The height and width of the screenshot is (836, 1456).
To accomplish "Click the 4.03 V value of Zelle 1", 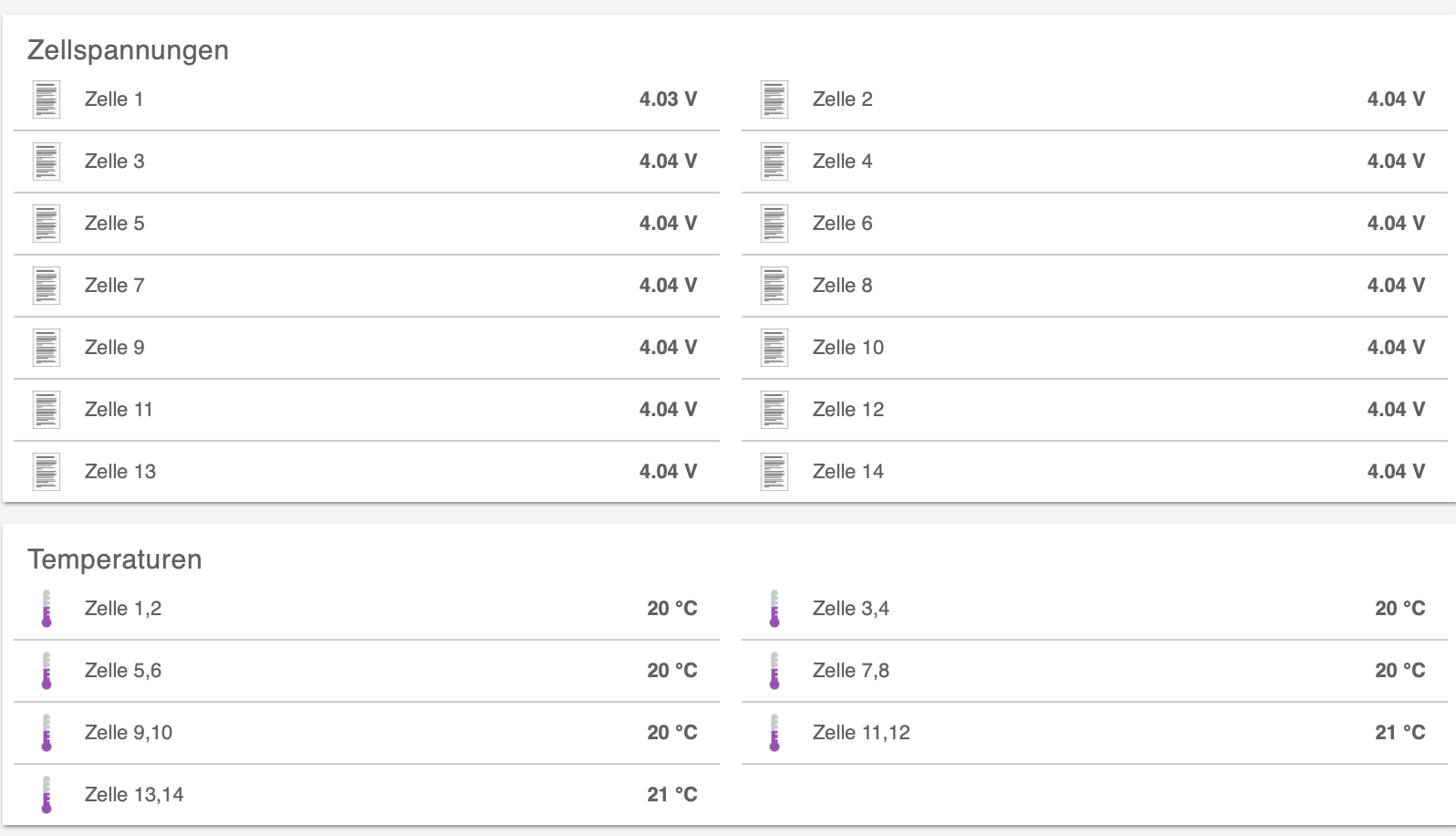I will click(x=668, y=99).
